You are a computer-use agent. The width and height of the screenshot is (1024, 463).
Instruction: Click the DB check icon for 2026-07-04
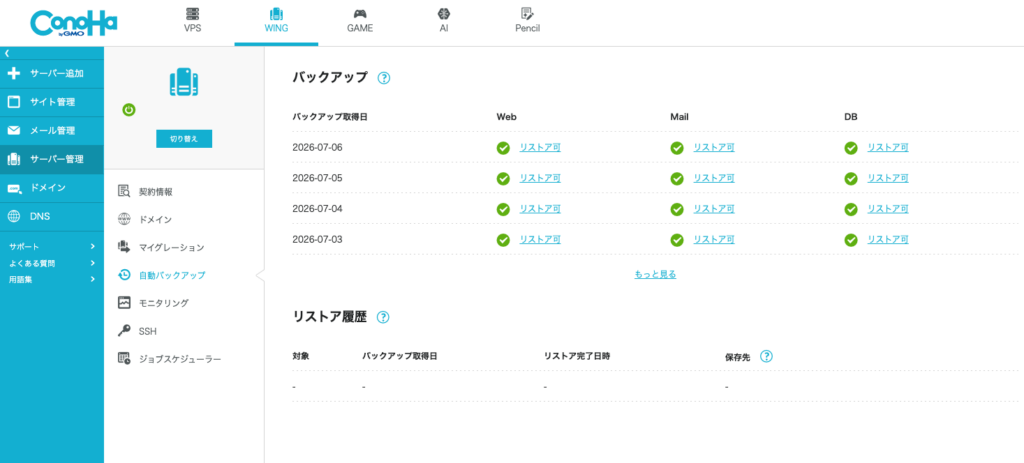tap(851, 209)
